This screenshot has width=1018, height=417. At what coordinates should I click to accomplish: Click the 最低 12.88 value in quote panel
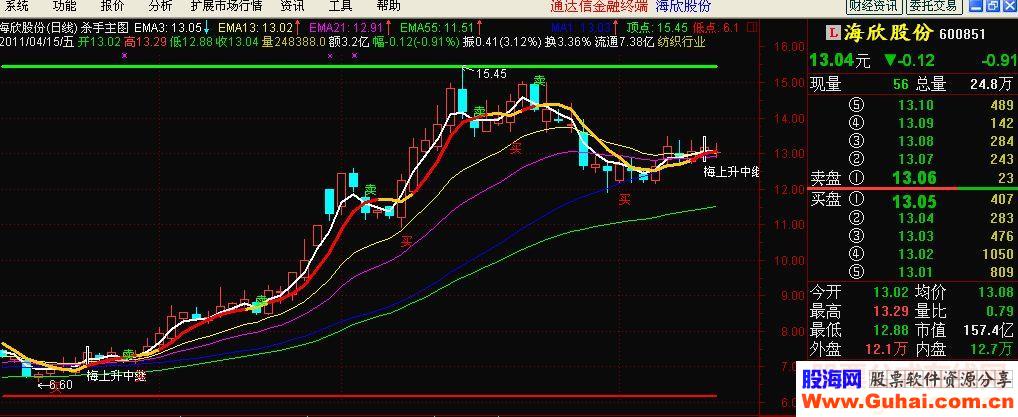[x=891, y=331]
